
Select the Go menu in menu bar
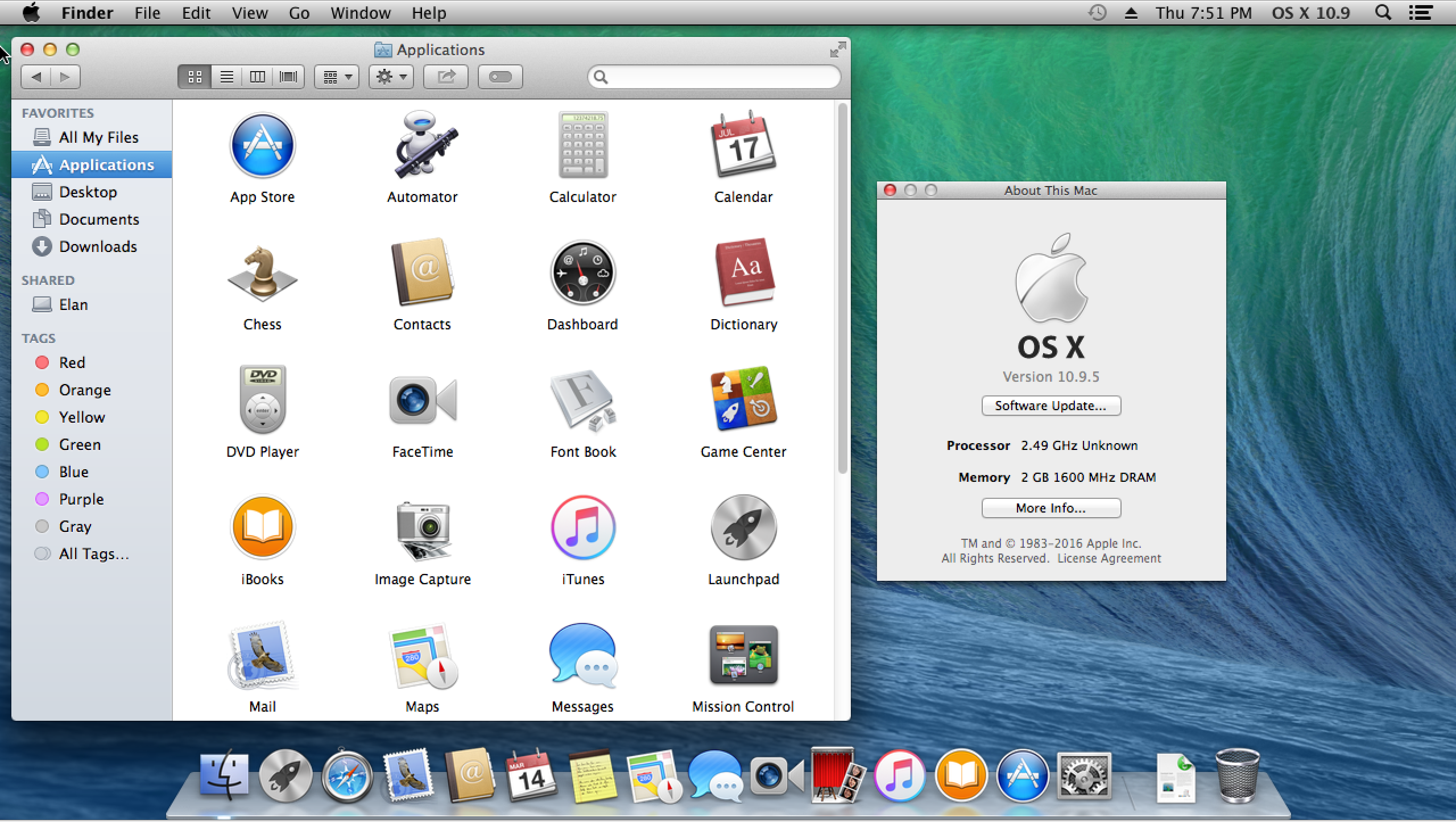coord(298,12)
